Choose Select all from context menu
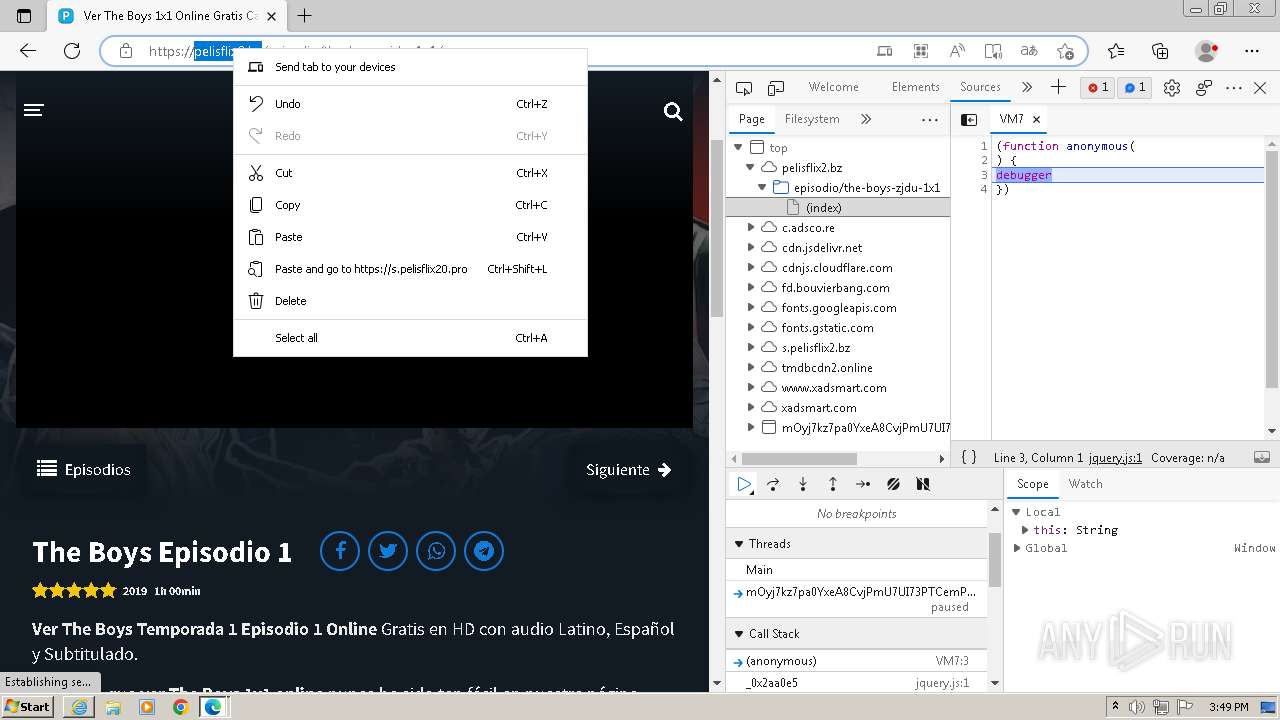Image resolution: width=1280 pixels, height=720 pixels. [x=410, y=338]
